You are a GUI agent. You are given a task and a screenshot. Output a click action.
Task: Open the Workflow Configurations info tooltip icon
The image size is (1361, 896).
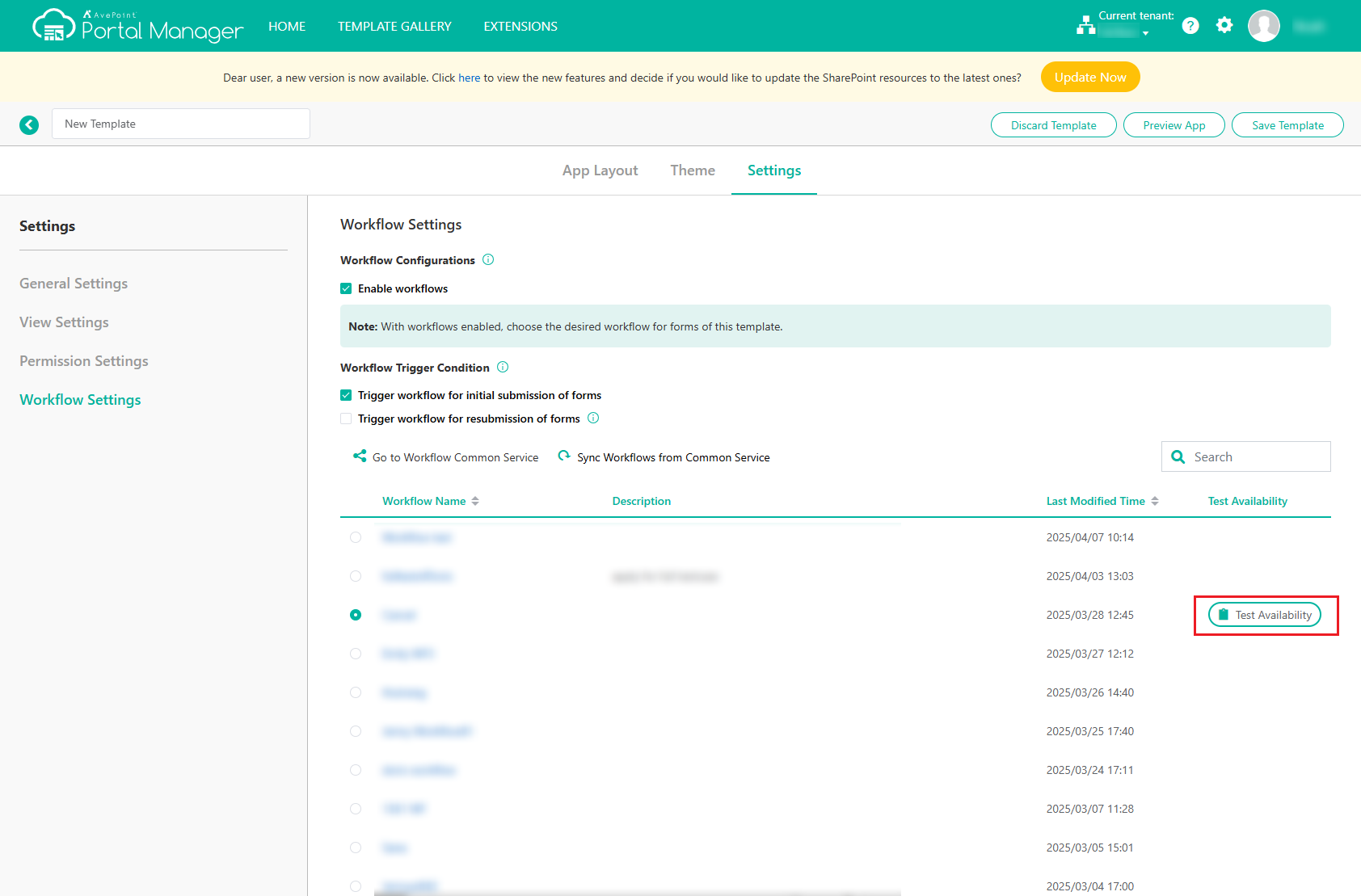coord(487,259)
